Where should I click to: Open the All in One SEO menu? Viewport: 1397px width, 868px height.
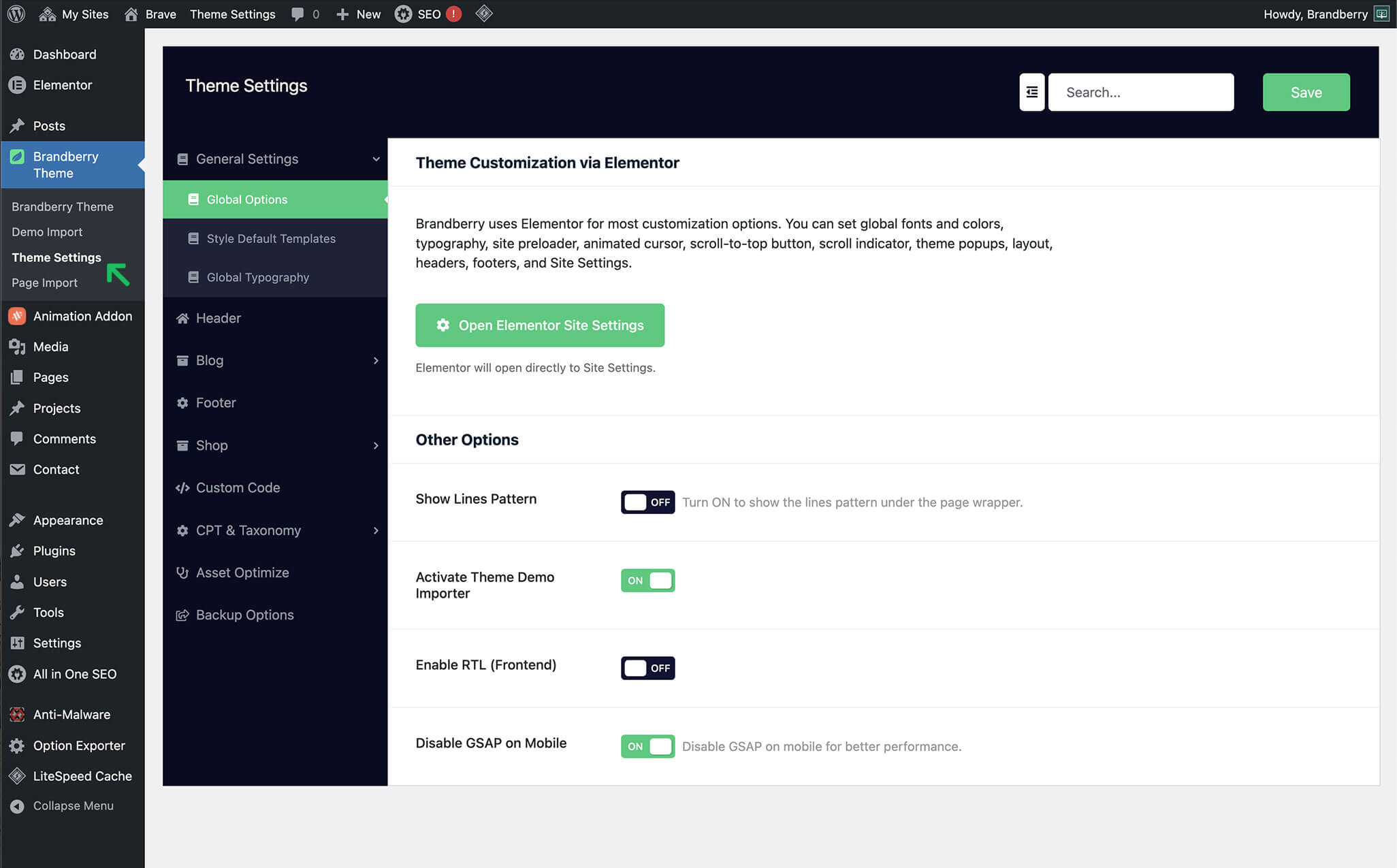tap(74, 674)
